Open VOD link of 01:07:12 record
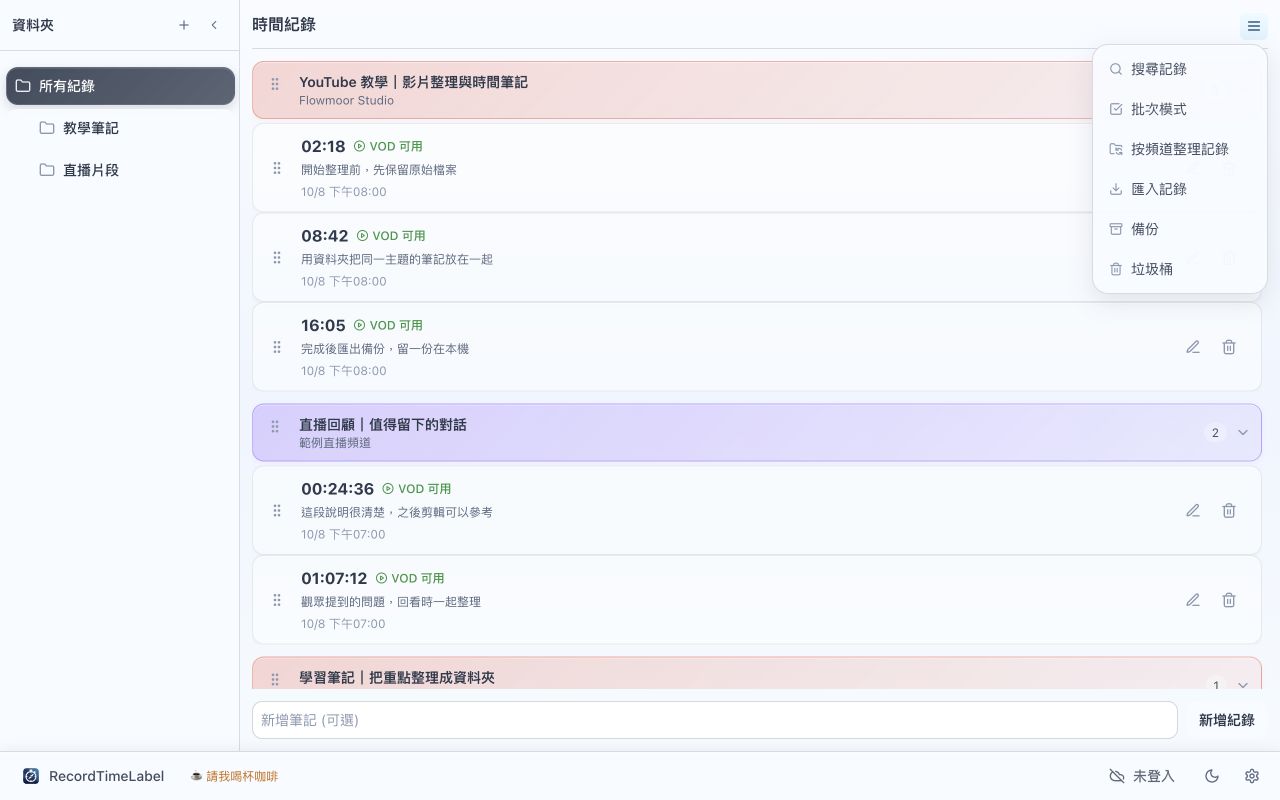This screenshot has height=800, width=1280. point(410,578)
